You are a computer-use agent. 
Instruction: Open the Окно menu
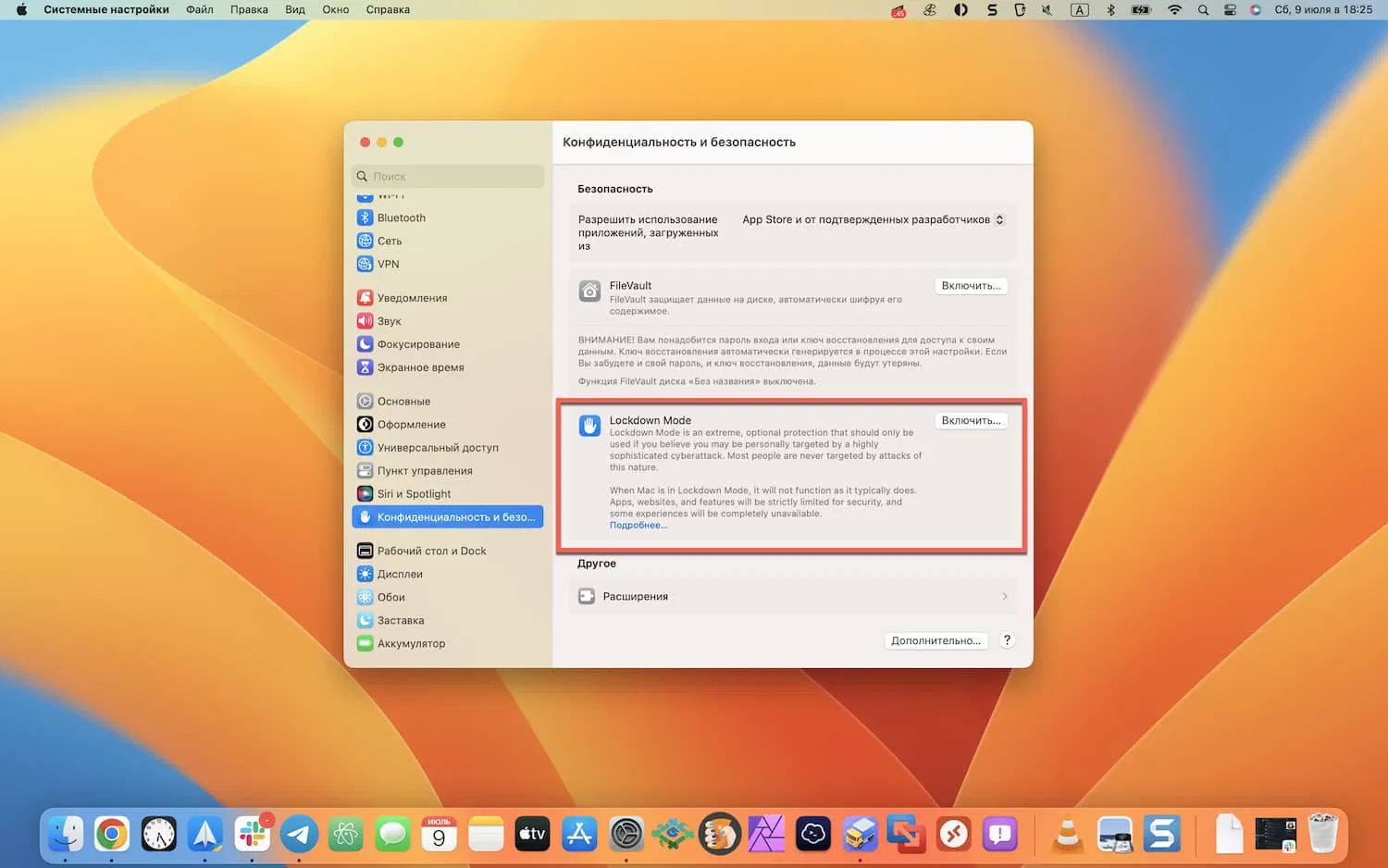pyautogui.click(x=336, y=10)
